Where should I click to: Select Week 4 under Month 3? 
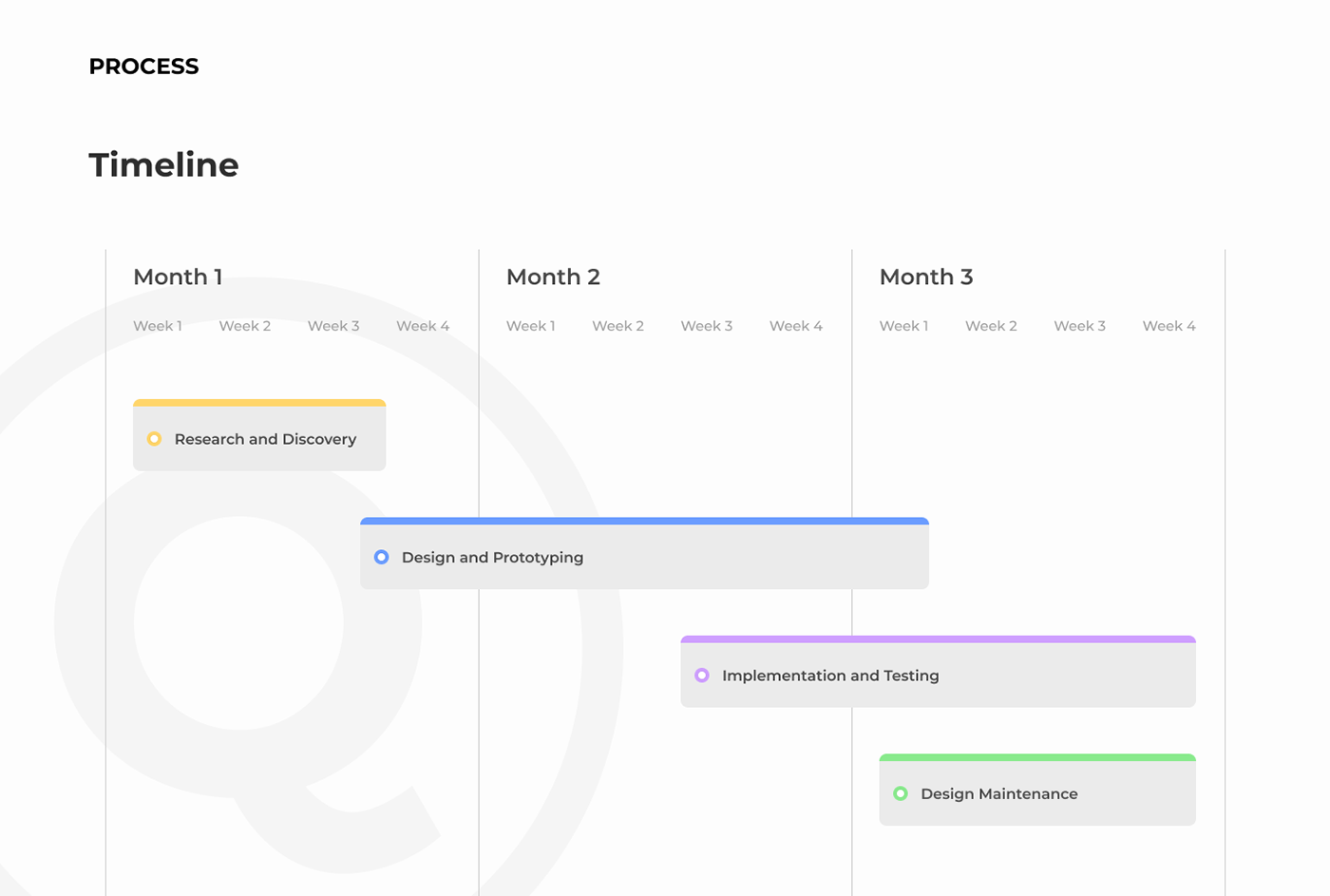[1168, 326]
